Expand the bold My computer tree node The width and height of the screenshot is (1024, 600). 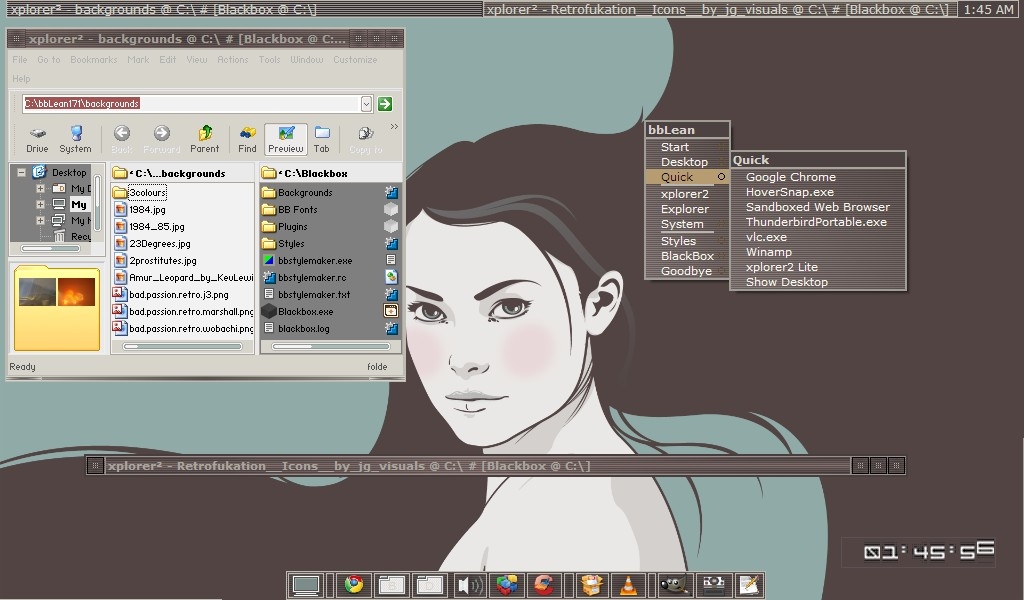point(40,204)
